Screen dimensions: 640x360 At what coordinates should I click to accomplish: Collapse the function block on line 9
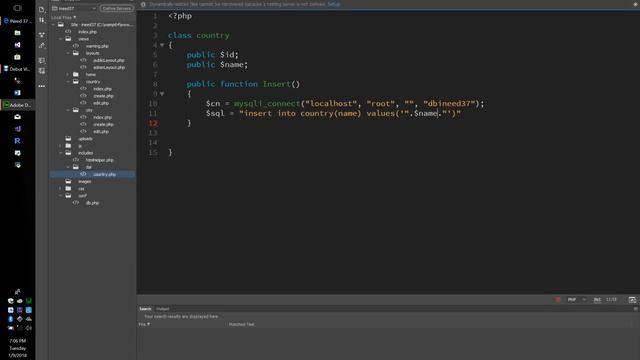point(162,94)
